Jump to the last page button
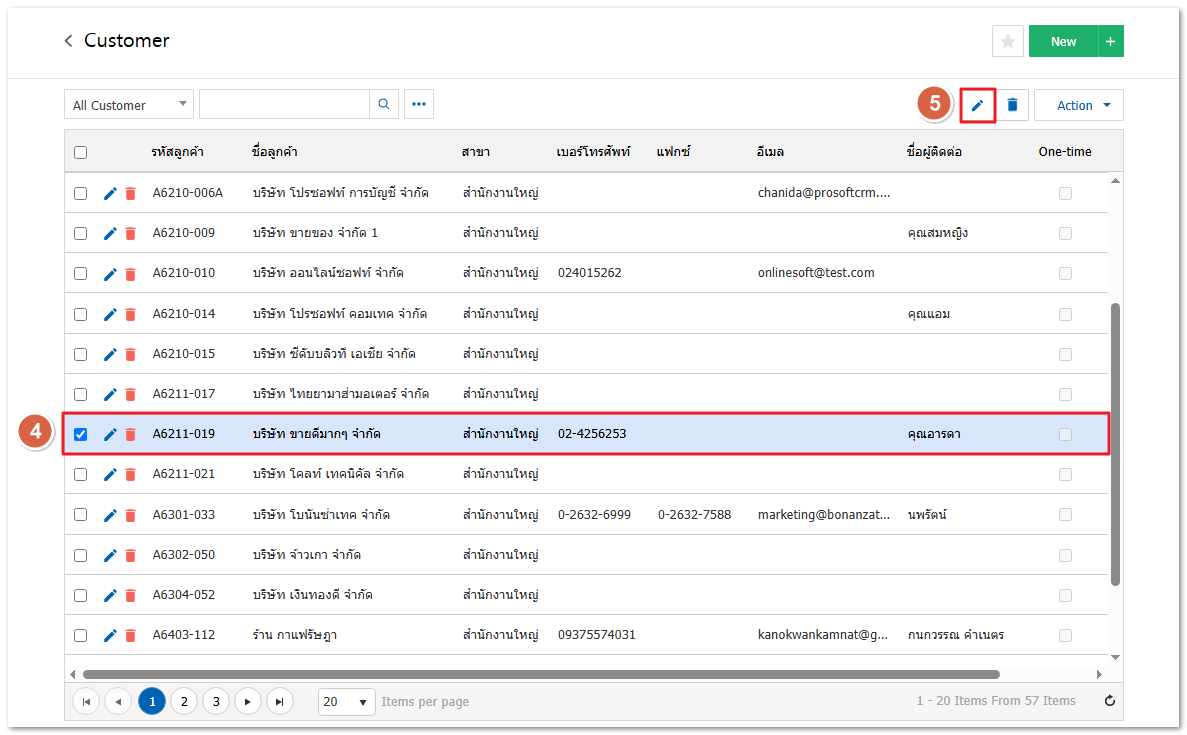This screenshot has width=1187, height=735. (x=280, y=702)
